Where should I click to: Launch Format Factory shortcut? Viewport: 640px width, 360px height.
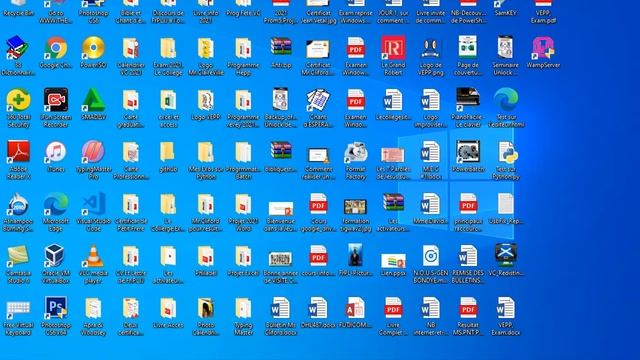coord(356,152)
